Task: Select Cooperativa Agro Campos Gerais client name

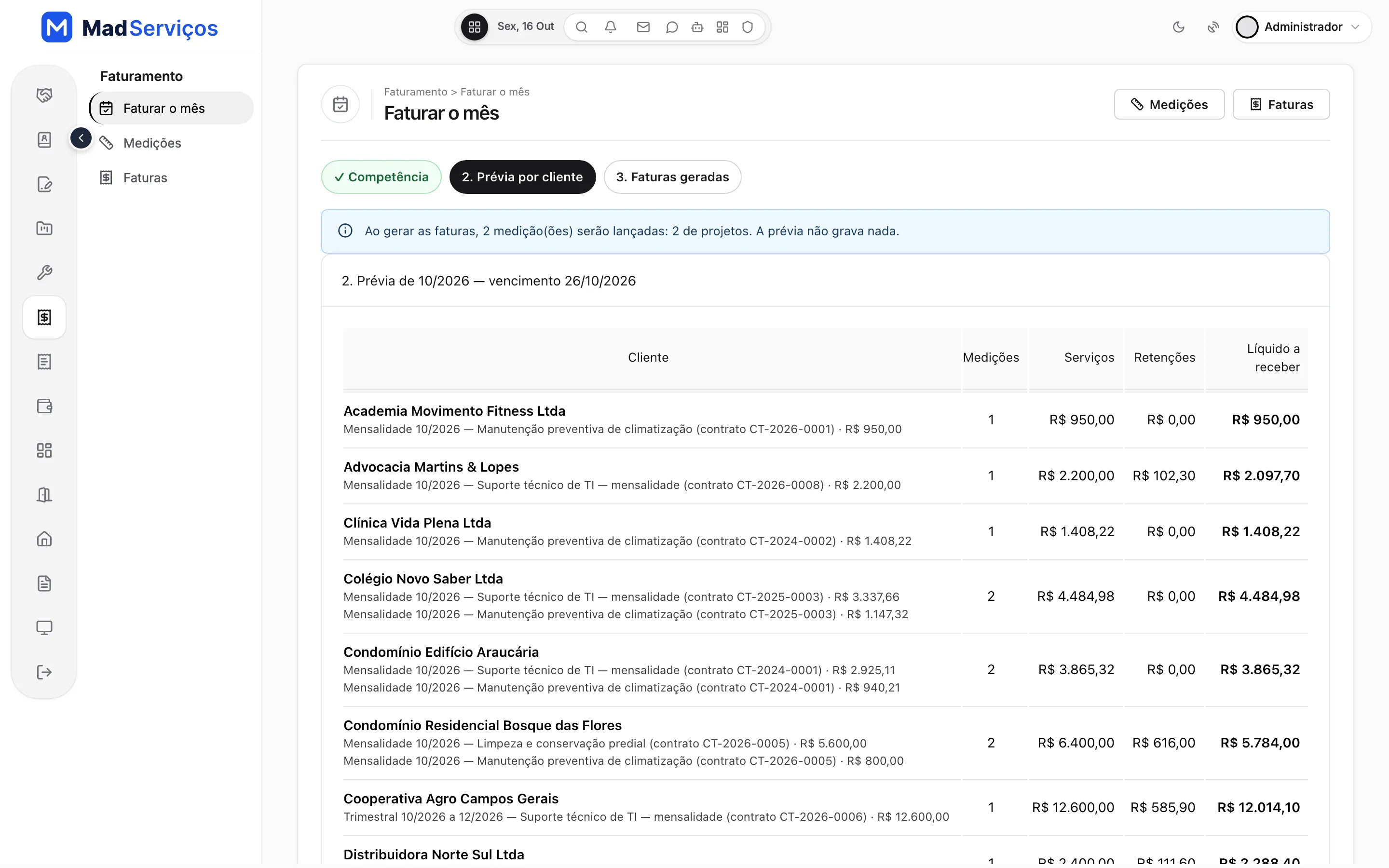Action: 450,799
